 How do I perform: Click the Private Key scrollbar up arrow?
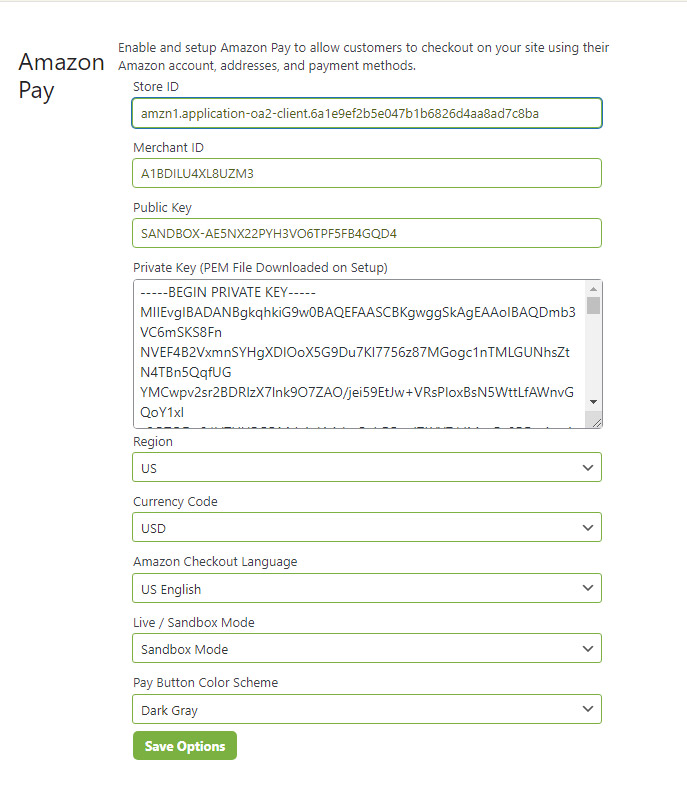(x=593, y=289)
